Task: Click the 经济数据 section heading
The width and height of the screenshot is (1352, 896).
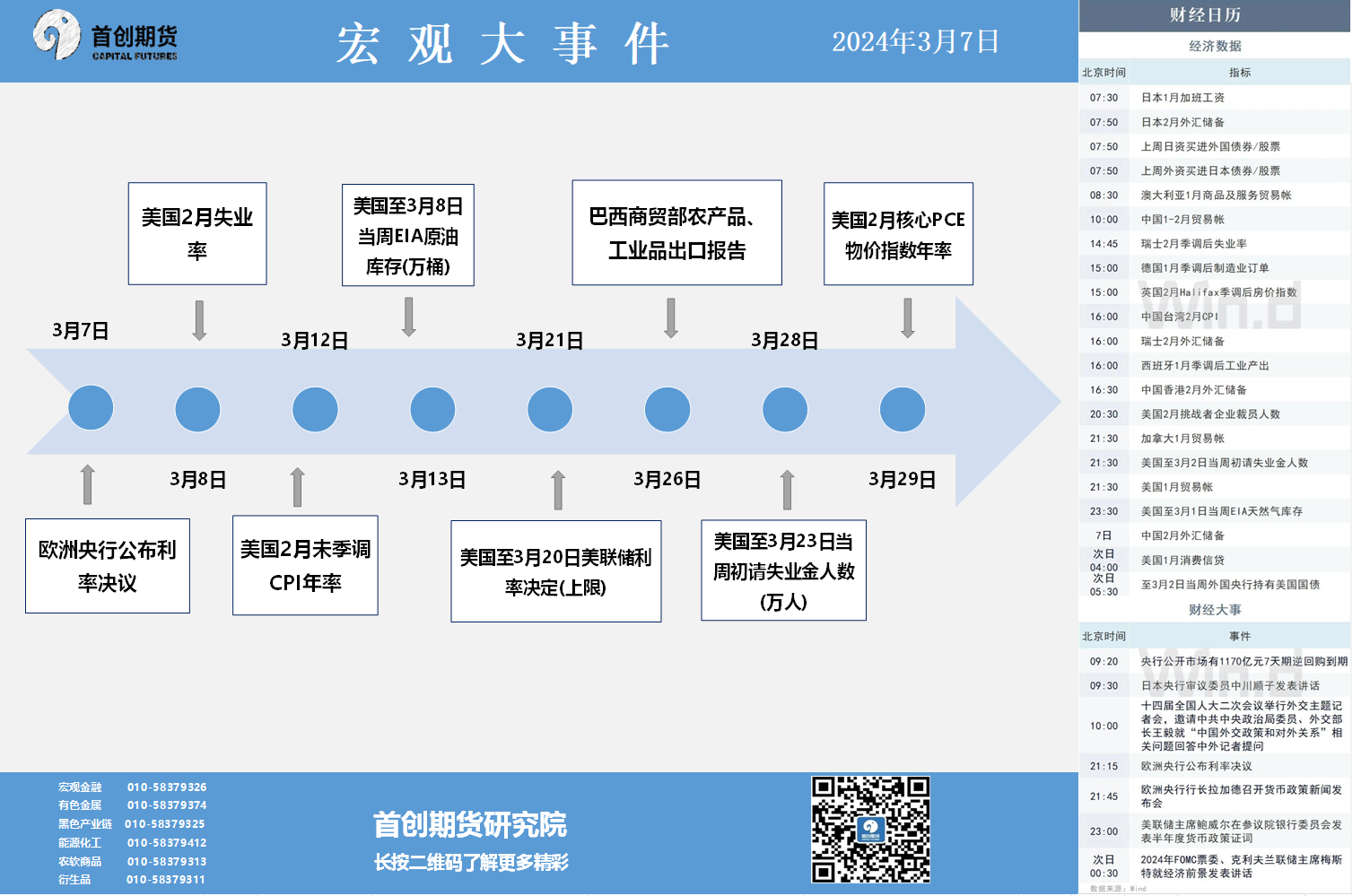Action: click(1215, 46)
